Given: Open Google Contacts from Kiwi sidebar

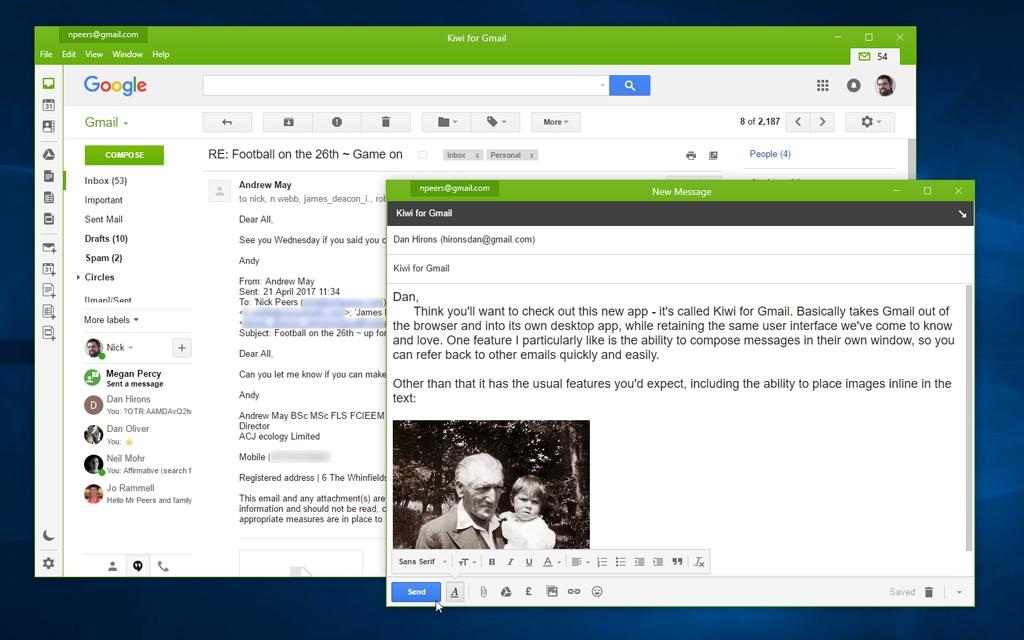Looking at the screenshot, I should 48,126.
